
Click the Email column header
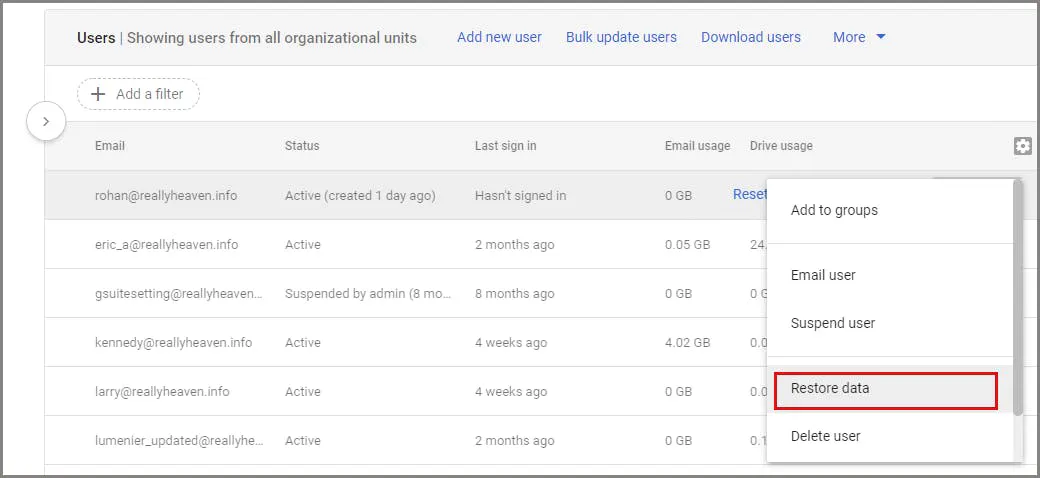110,146
